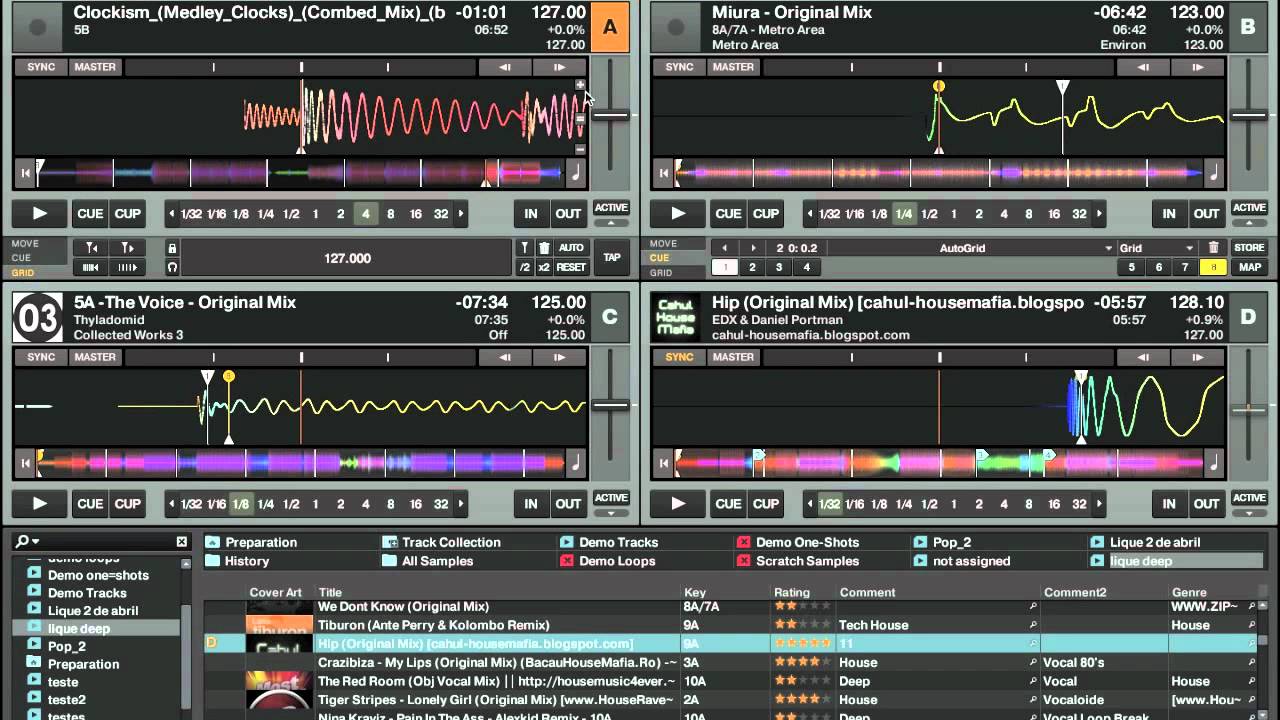Click the Deck C skip-to-start icon
This screenshot has width=1280, height=720.
click(x=25, y=463)
